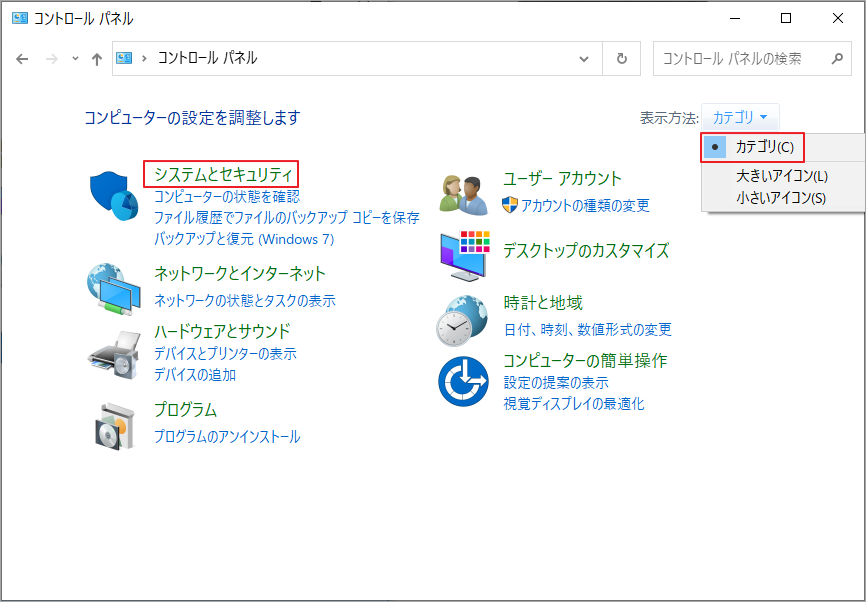Open ネットワークとインターネット category
Viewport: 866px width, 602px height.
click(x=240, y=273)
